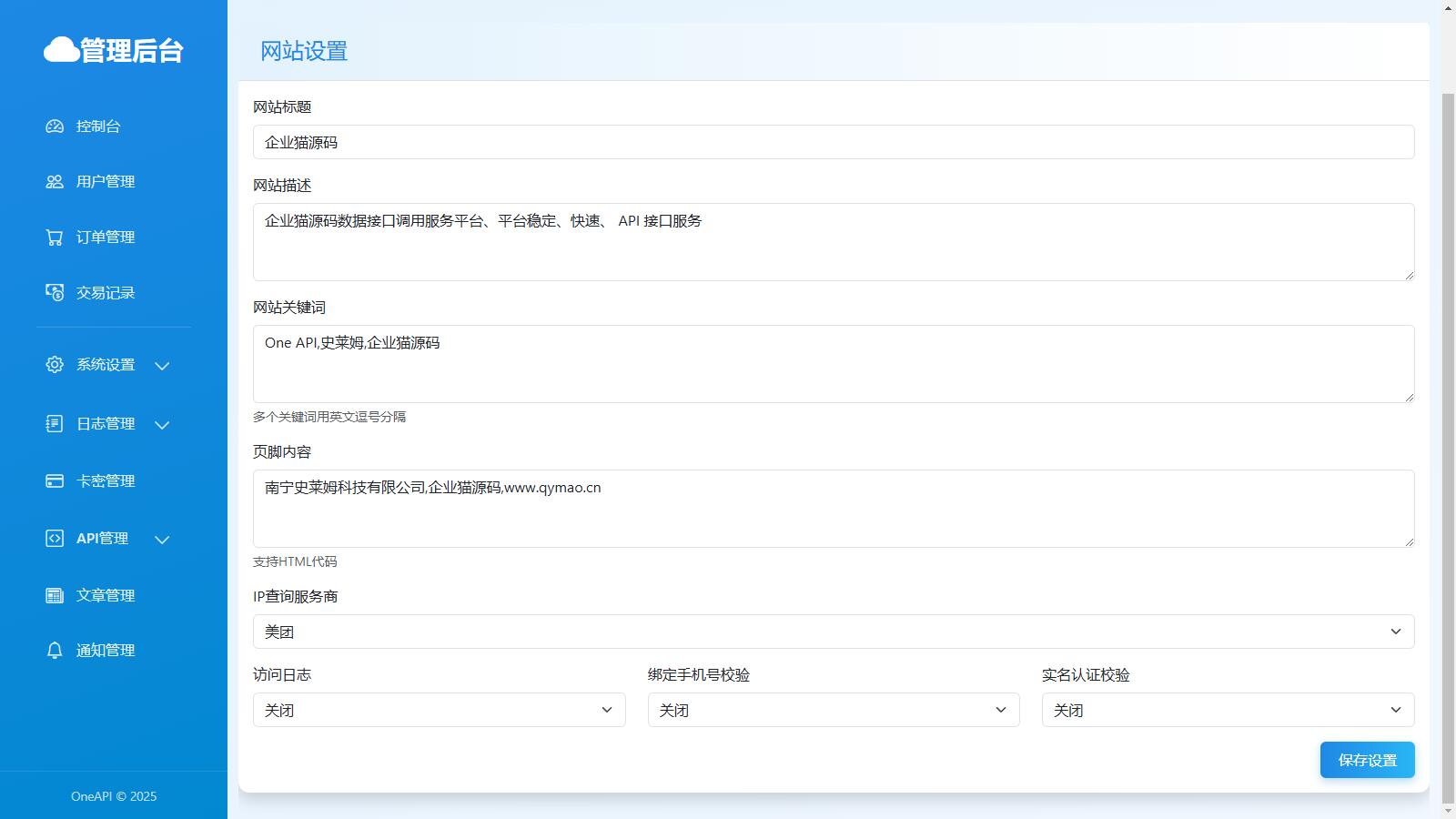The width and height of the screenshot is (1456, 819).
Task: Open the 文章管理 menu item
Action: tap(106, 595)
